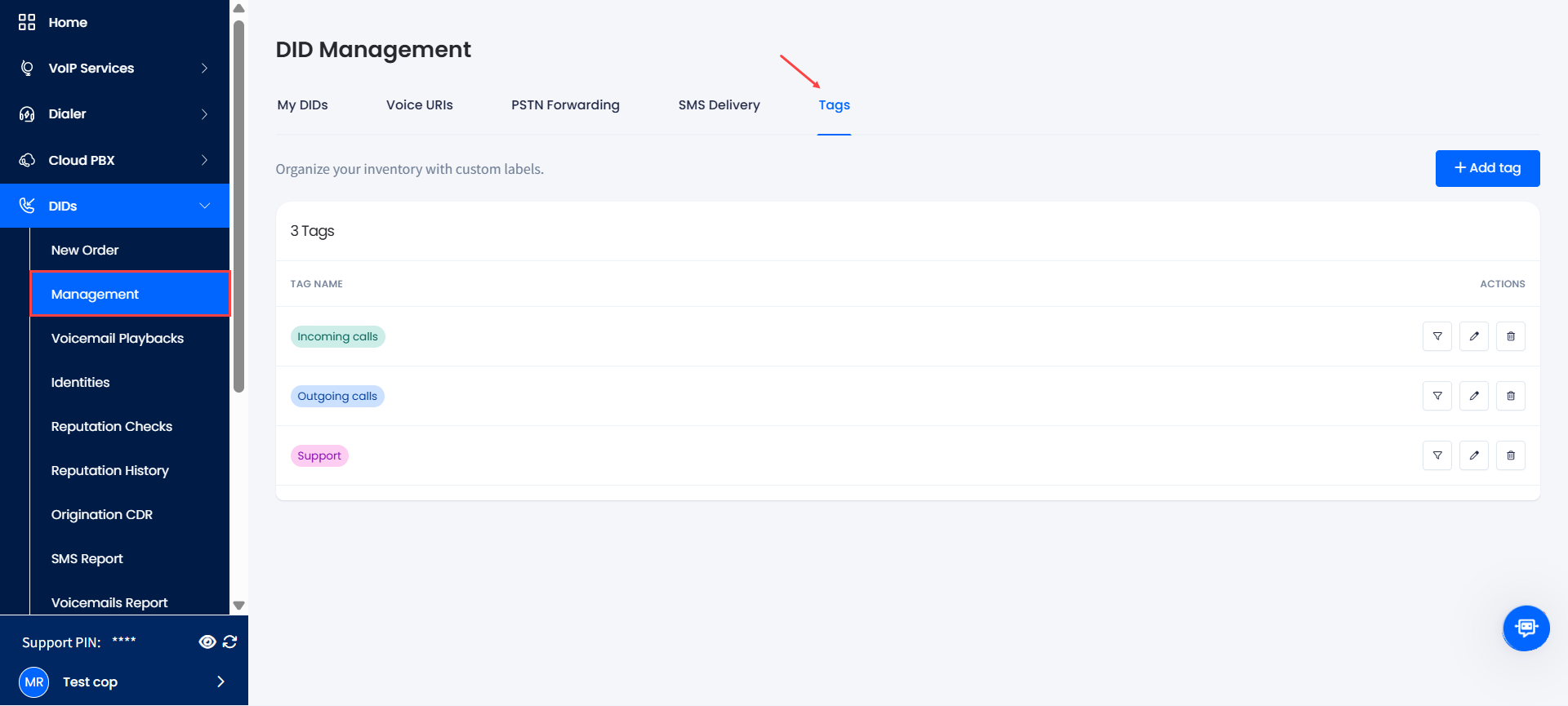
Task: Delete the Outgoing calls tag
Action: 1511,396
